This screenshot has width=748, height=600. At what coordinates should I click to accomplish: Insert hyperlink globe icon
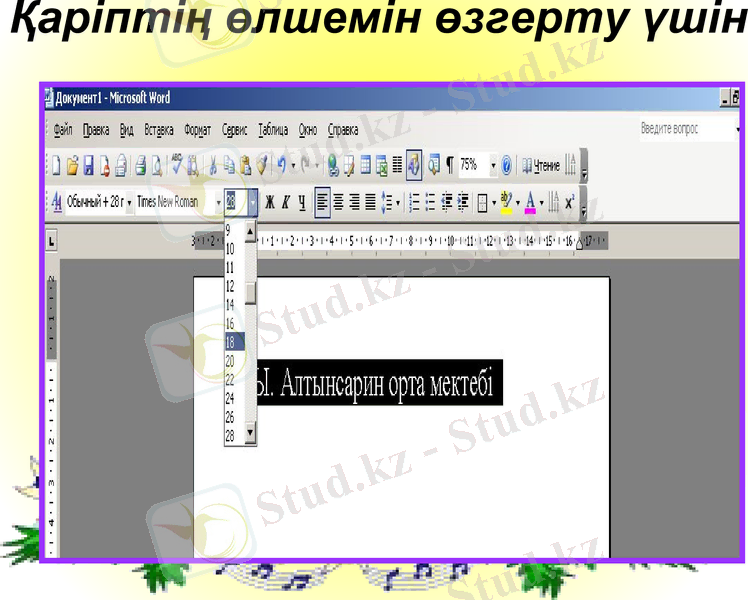pyautogui.click(x=333, y=166)
